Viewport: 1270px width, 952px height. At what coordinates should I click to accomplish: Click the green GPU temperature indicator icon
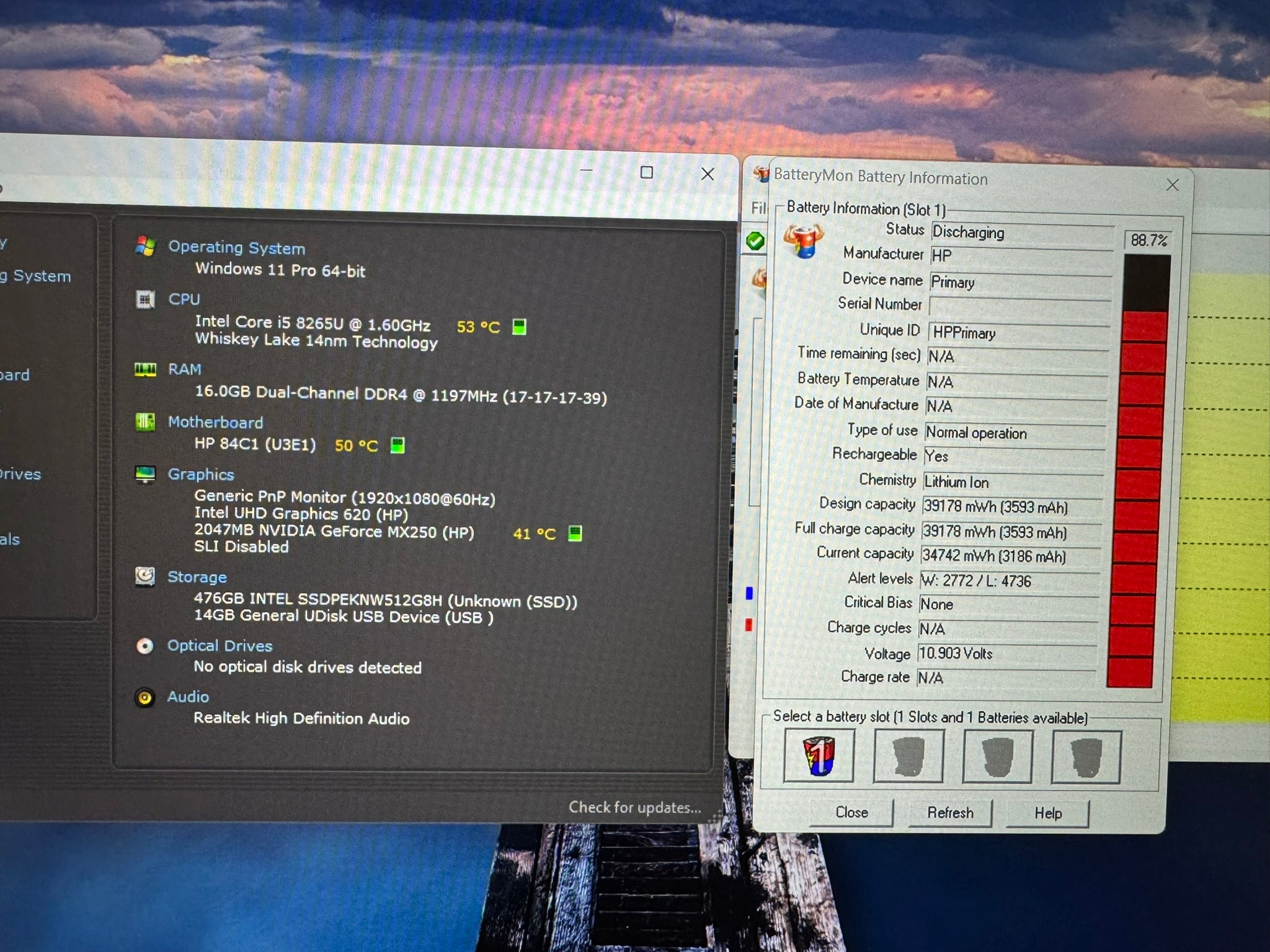tap(575, 533)
